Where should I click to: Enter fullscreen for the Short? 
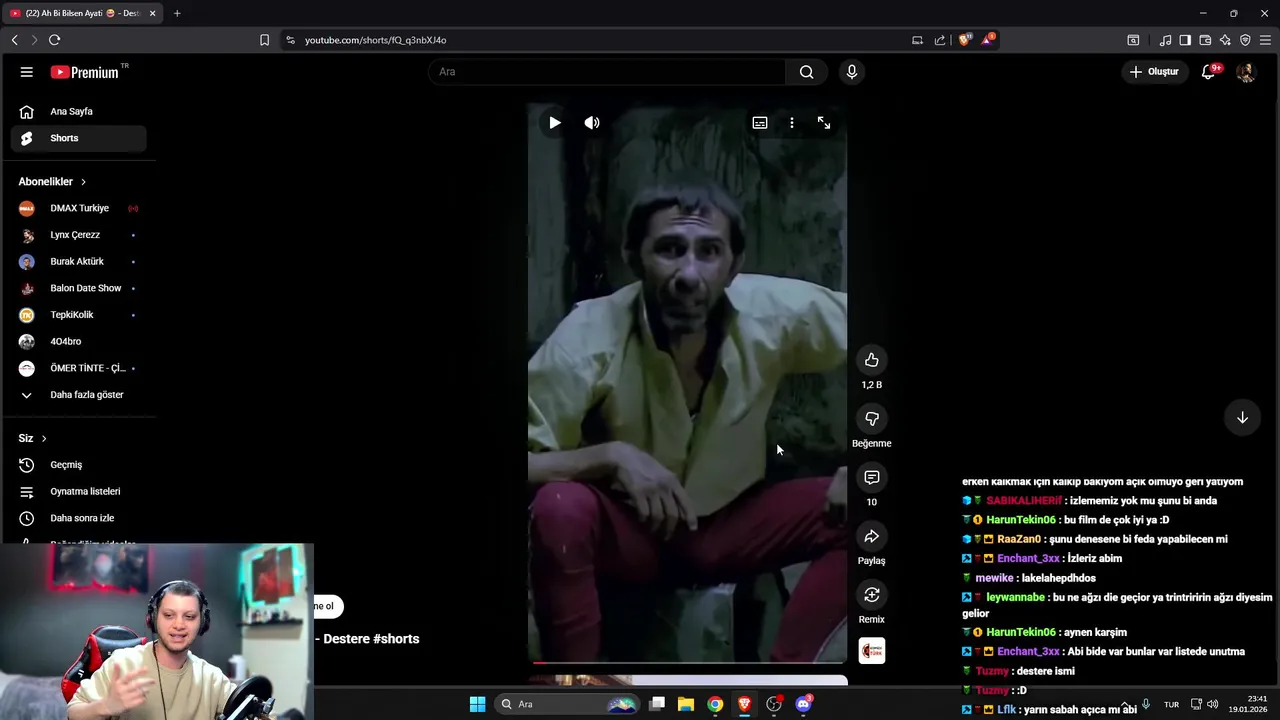[824, 123]
